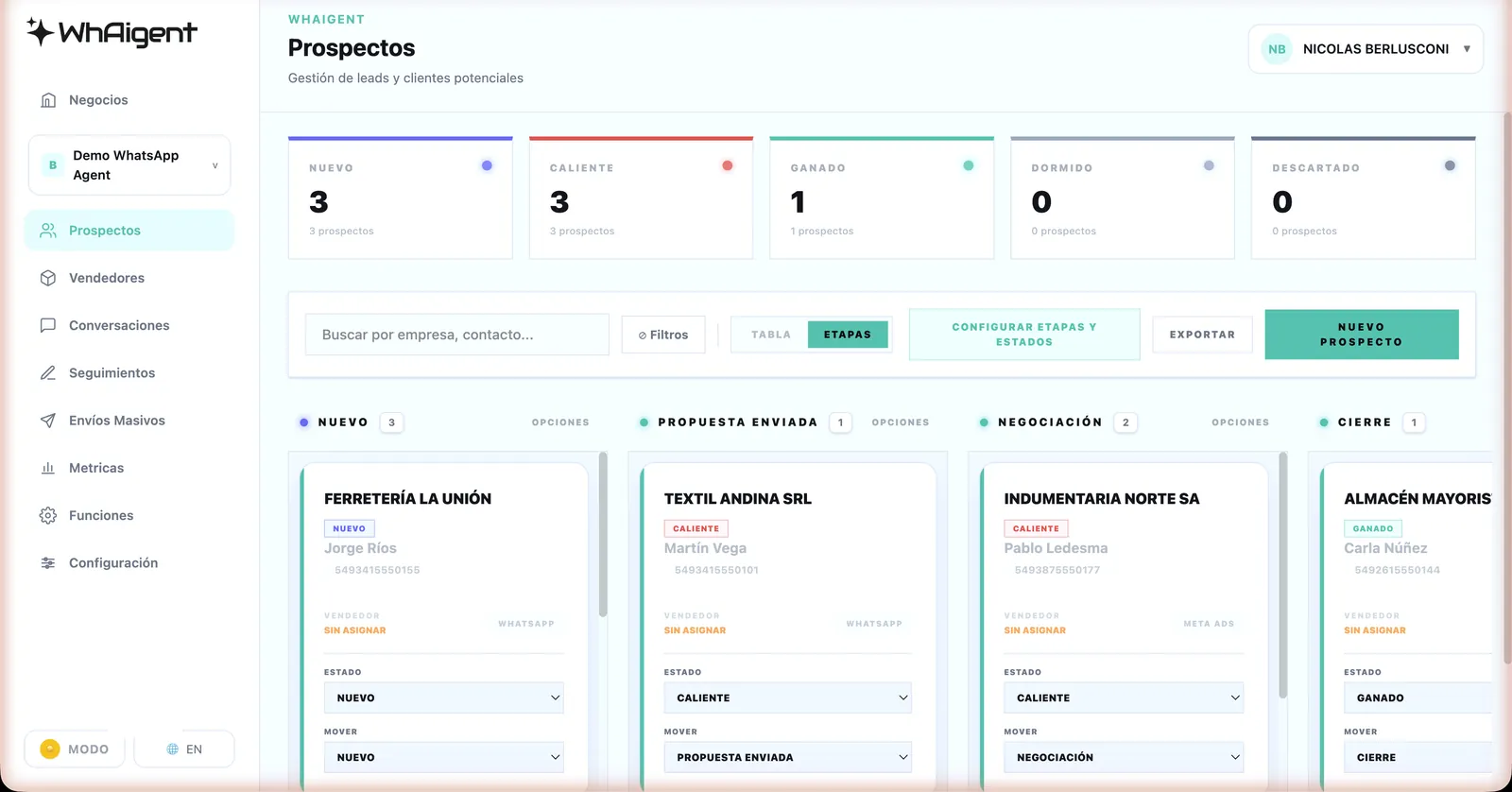Go to Negocios in the sidebar
This screenshot has height=792, width=1512.
tap(129, 100)
